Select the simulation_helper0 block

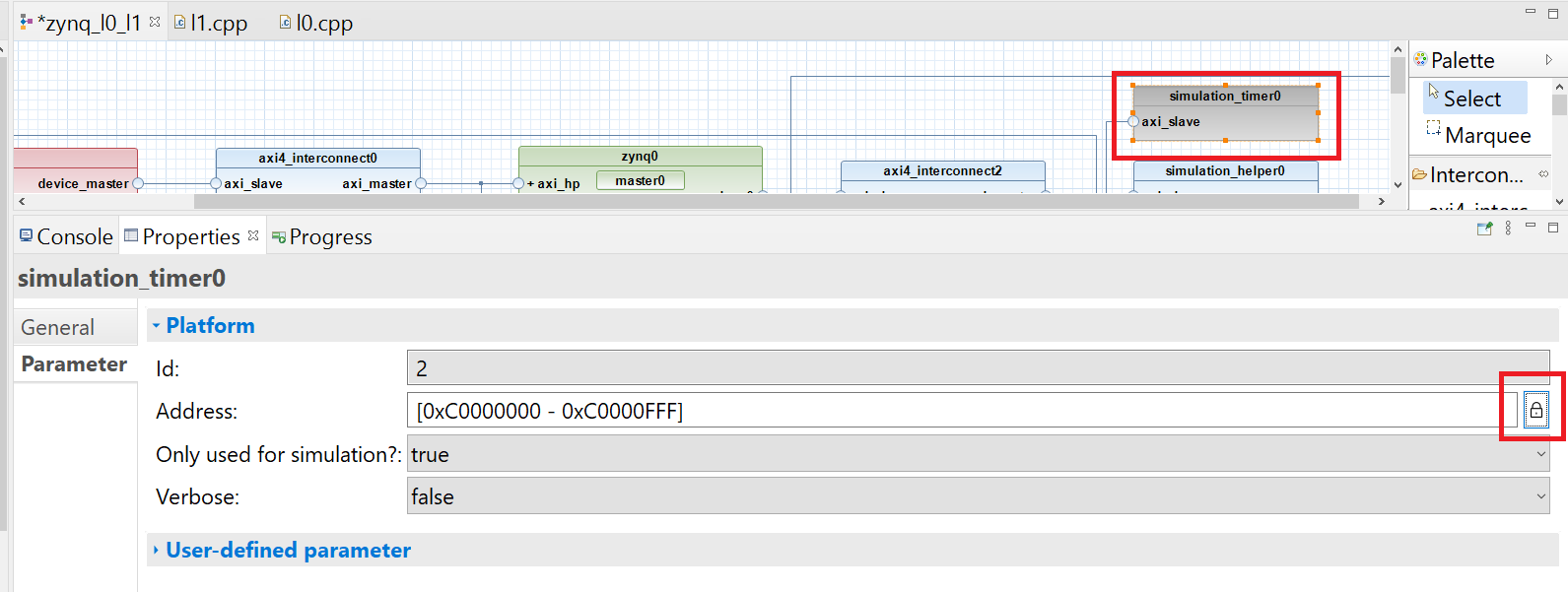1225,176
